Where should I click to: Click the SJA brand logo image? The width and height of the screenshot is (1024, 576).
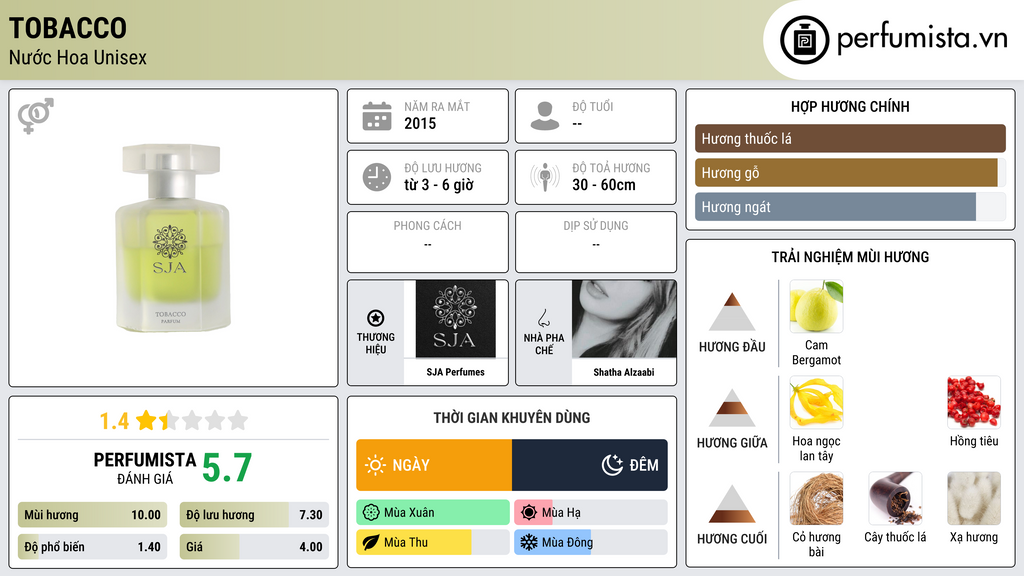point(455,319)
